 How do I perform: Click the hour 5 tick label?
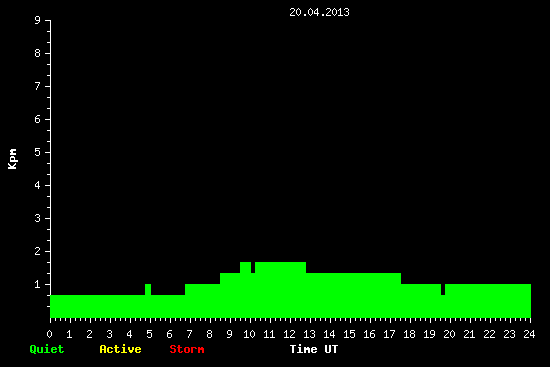(x=149, y=334)
